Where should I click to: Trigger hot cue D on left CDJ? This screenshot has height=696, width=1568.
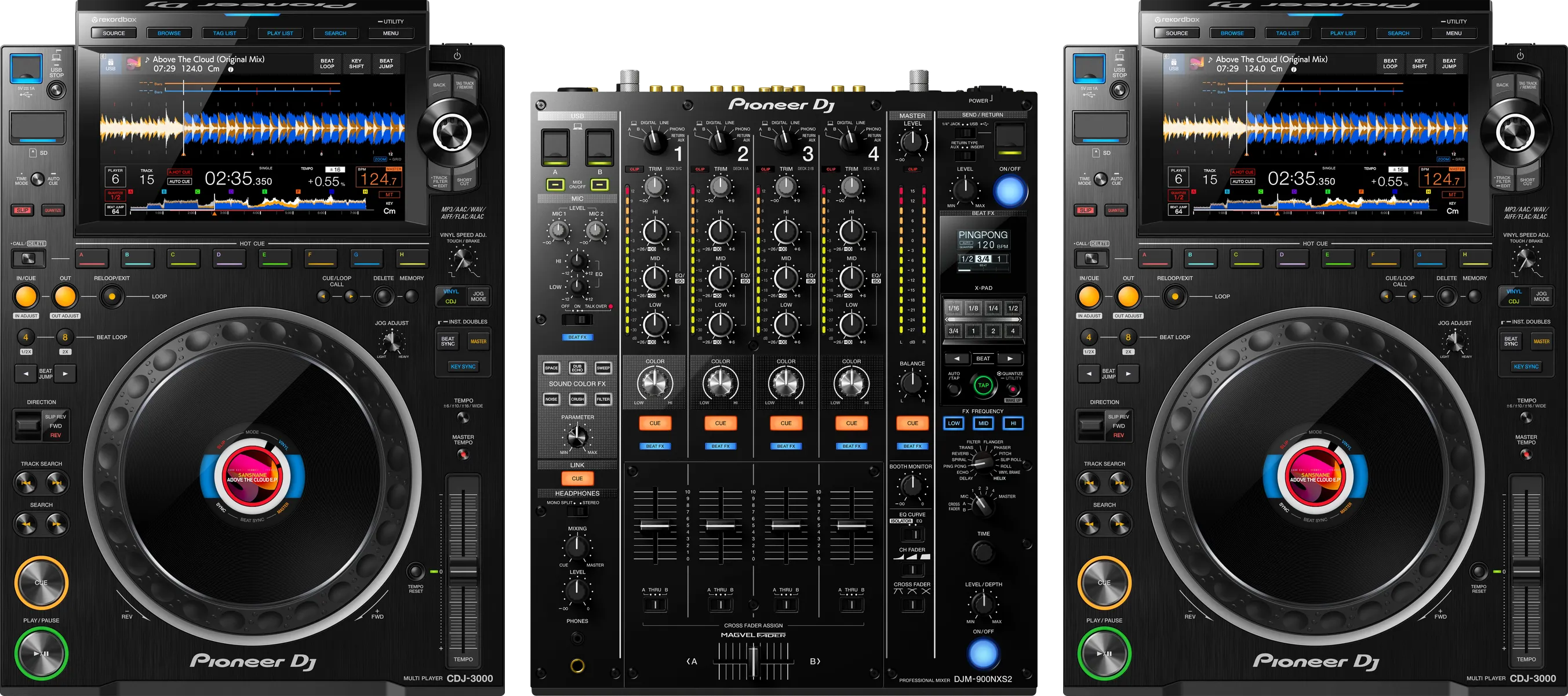(230, 258)
